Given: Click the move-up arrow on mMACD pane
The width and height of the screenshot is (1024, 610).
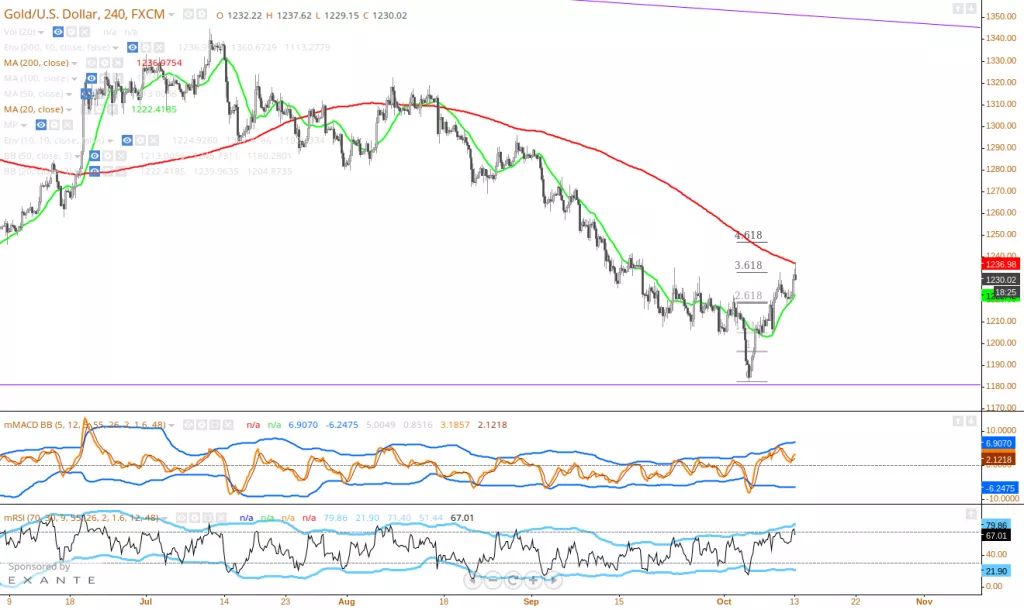Looking at the screenshot, I should click(x=957, y=421).
